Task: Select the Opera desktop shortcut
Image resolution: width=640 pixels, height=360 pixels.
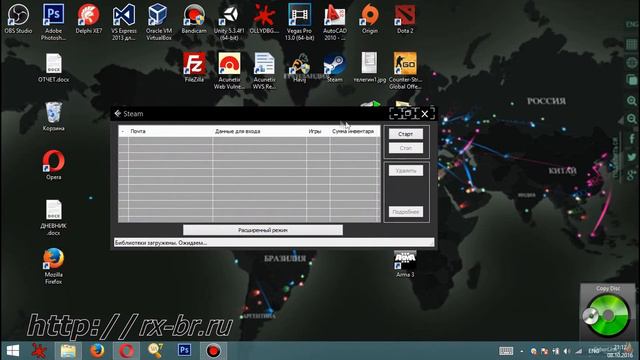Action: pos(53,165)
